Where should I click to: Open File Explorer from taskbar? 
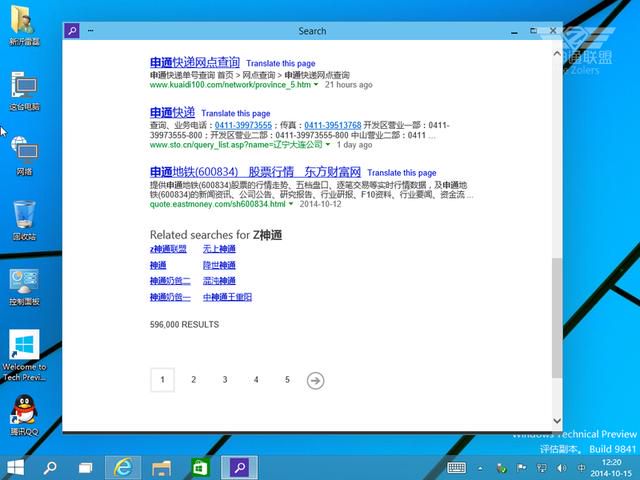point(161,468)
